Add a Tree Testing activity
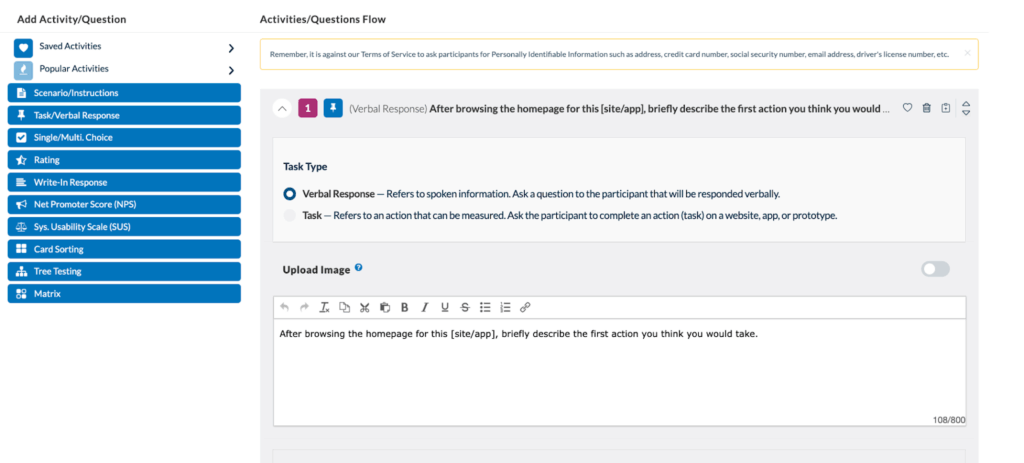This screenshot has width=1024, height=463. click(124, 271)
